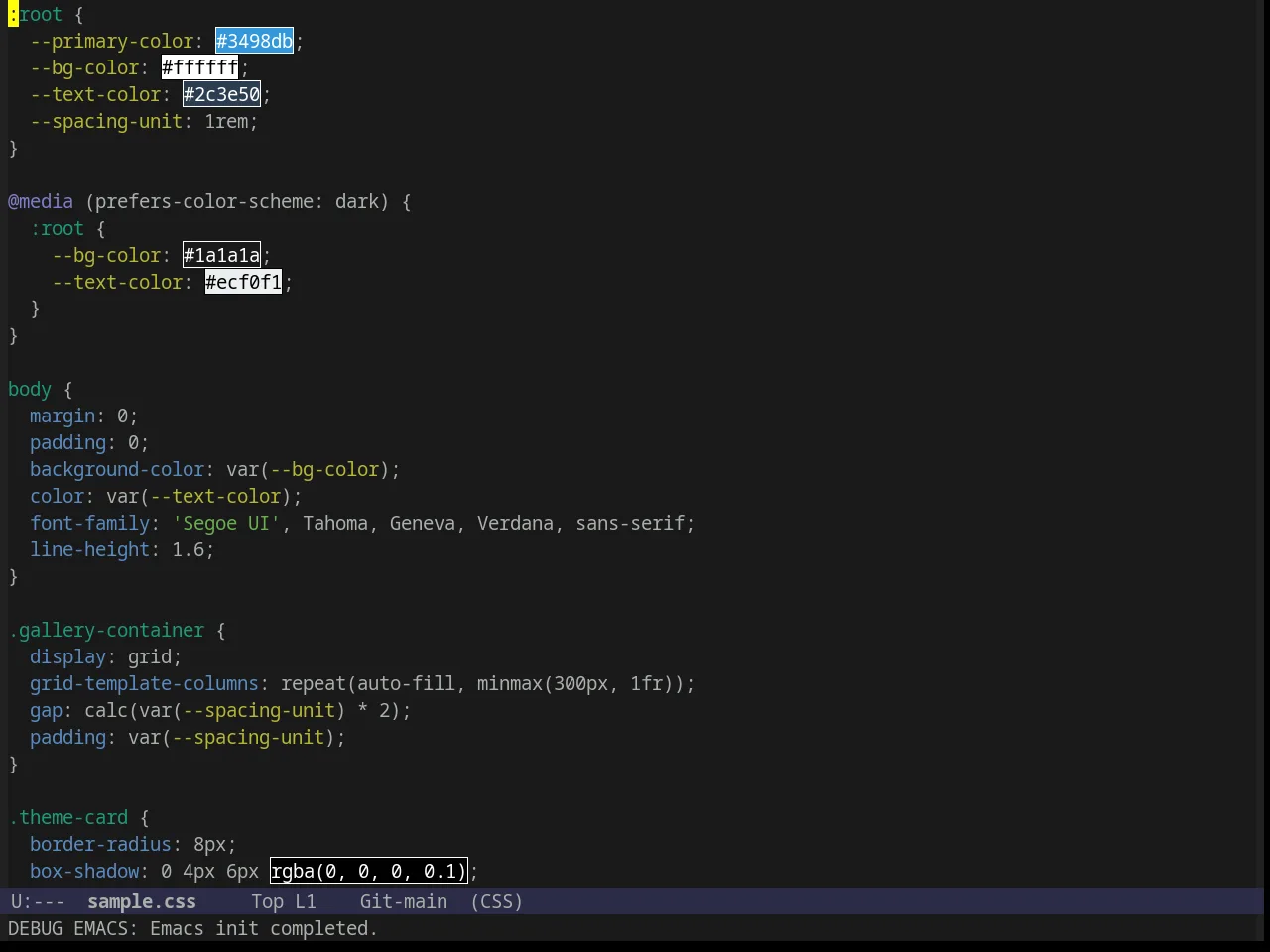This screenshot has height=952, width=1270.
Task: Click the #1a1a1a dark background value
Action: click(x=221, y=255)
